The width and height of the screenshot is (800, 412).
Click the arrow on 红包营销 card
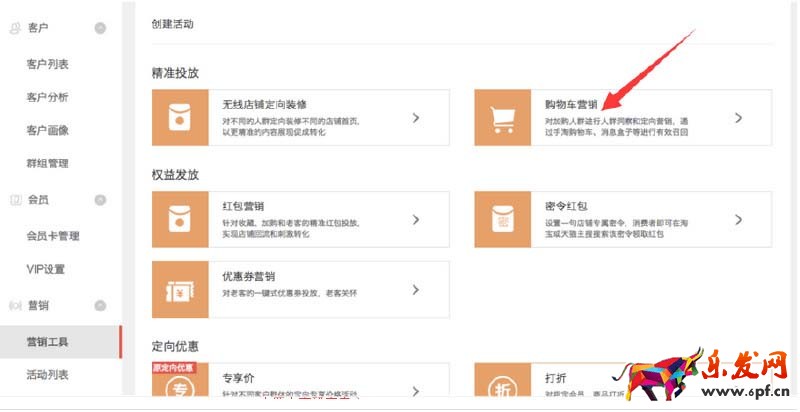415,220
